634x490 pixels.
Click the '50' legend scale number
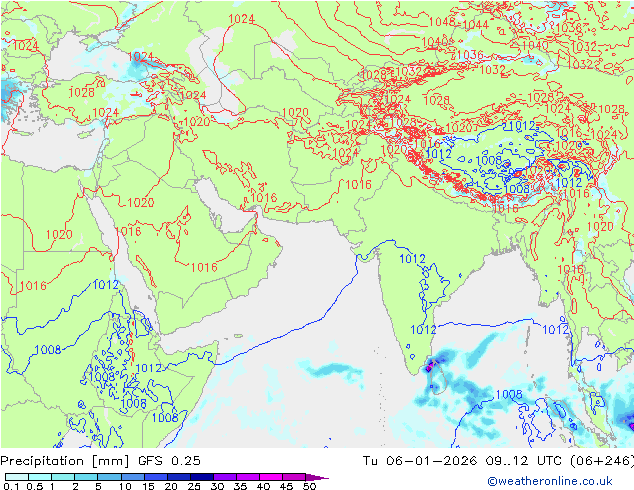point(309,486)
